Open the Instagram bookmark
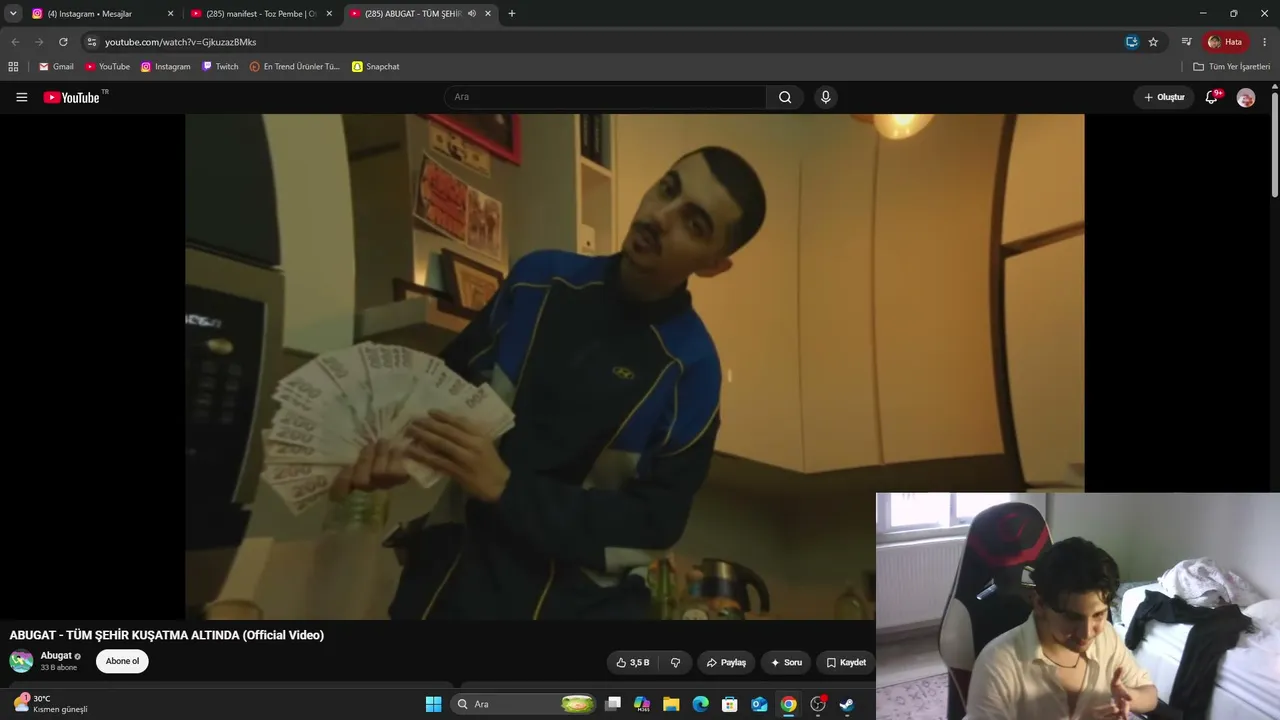1280x720 pixels. [x=165, y=67]
